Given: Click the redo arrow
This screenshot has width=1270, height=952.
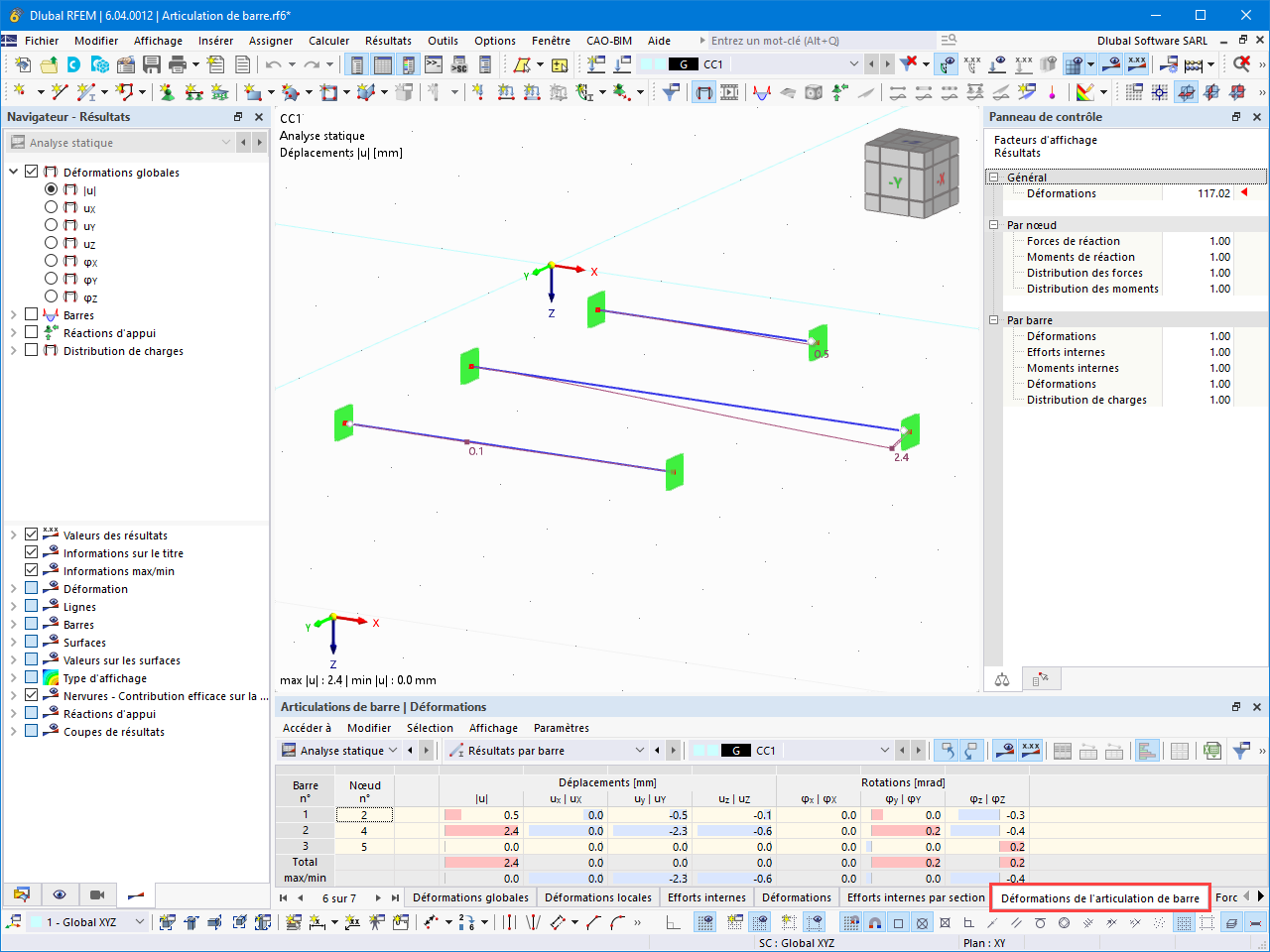Looking at the screenshot, I should pyautogui.click(x=312, y=64).
